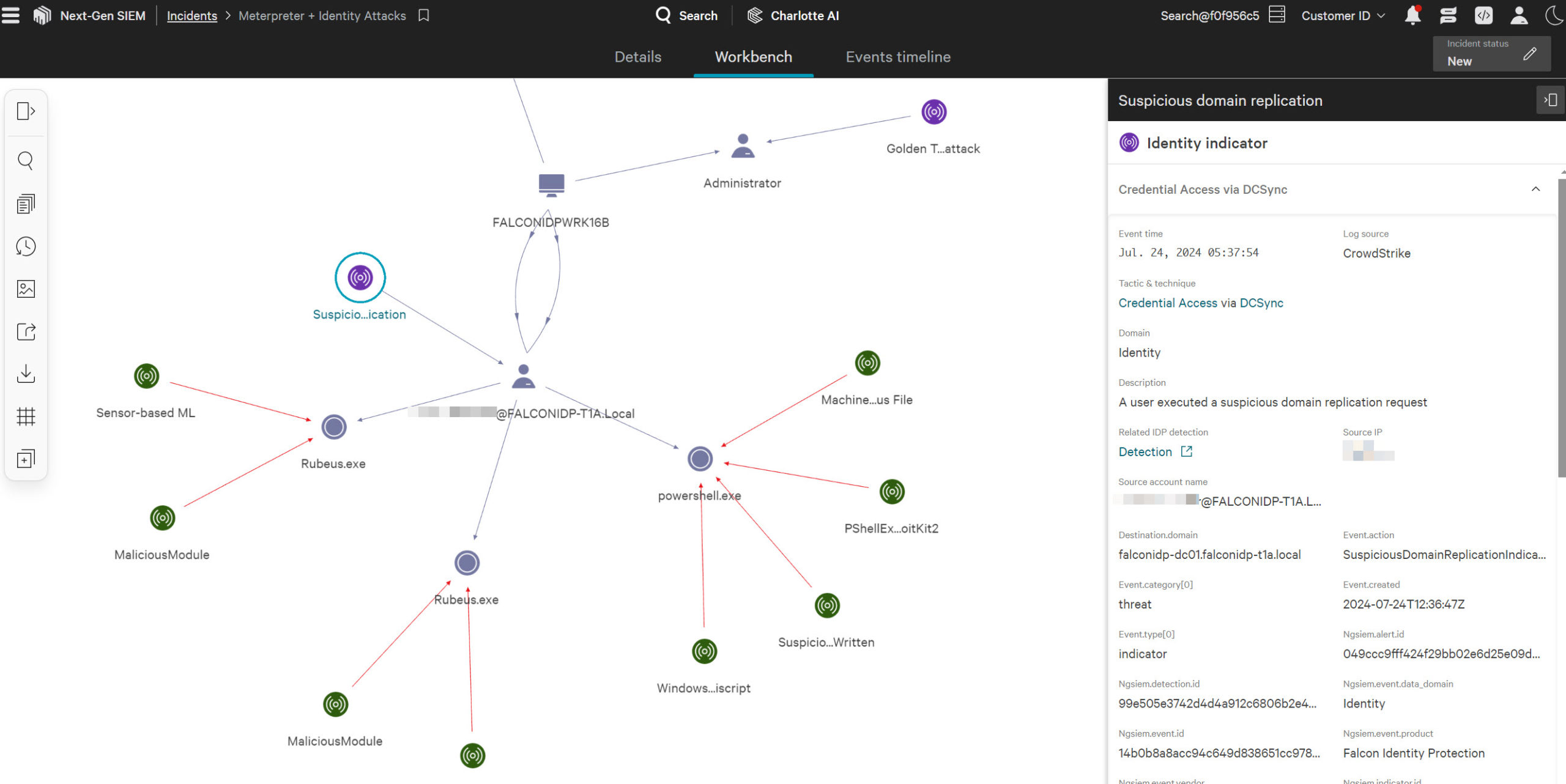Switch to the Events timeline tab
This screenshot has width=1566, height=784.
pyautogui.click(x=897, y=57)
